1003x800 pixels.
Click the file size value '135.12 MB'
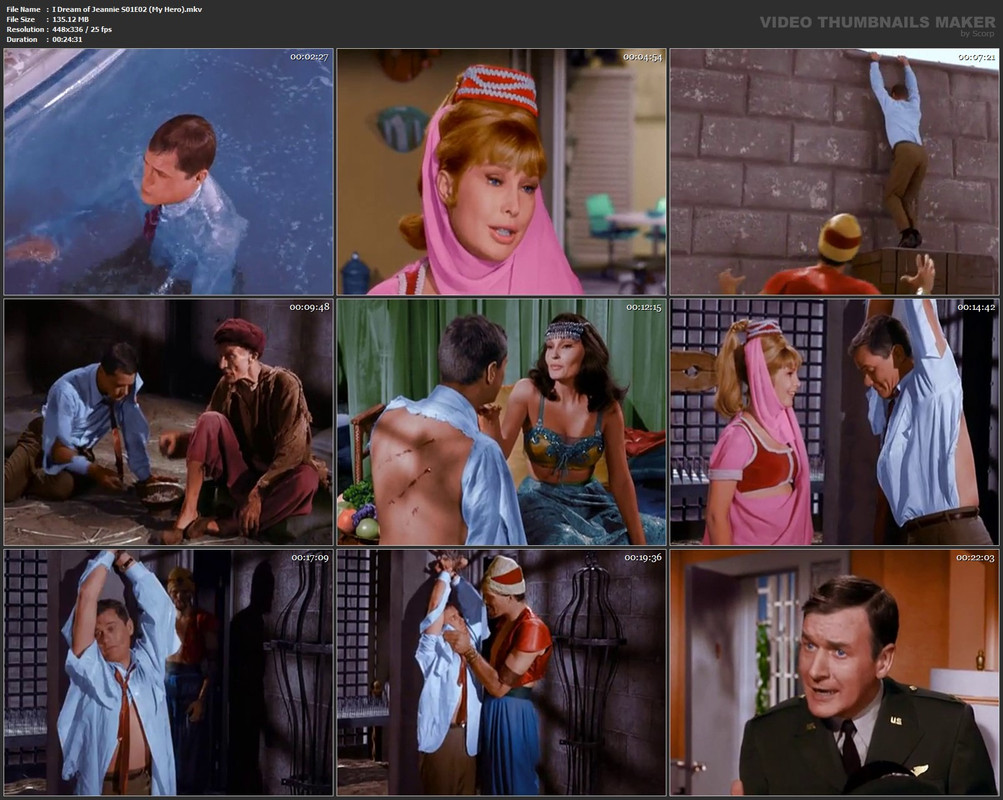[70, 20]
